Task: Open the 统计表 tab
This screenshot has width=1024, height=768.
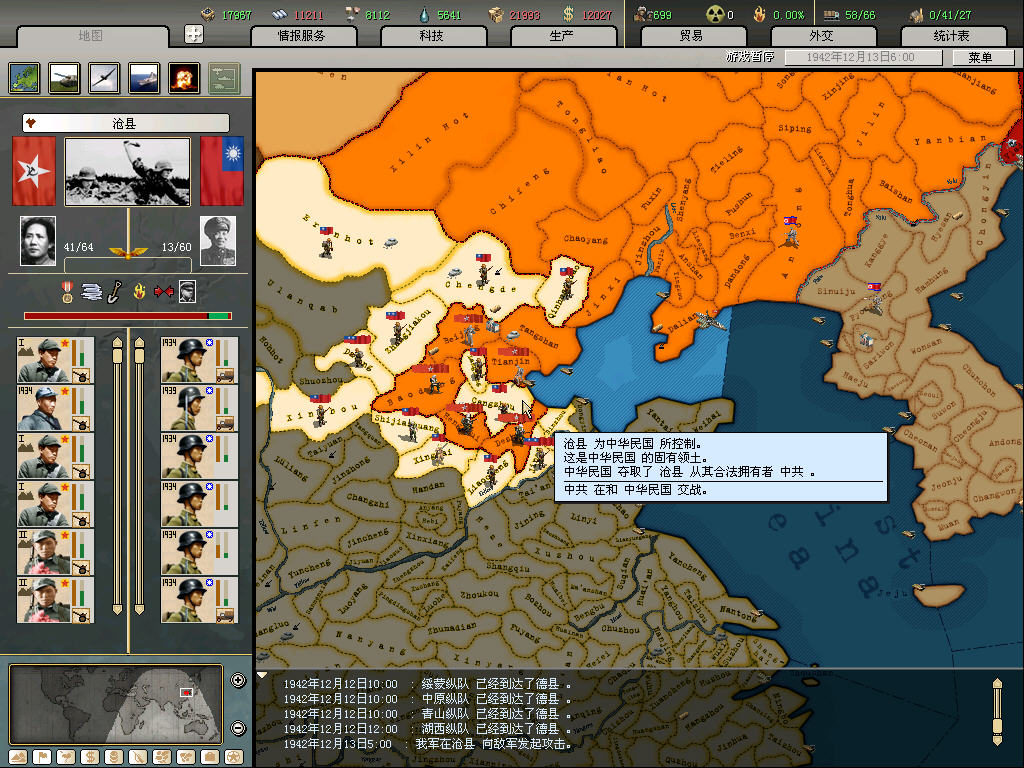Action: pyautogui.click(x=952, y=36)
